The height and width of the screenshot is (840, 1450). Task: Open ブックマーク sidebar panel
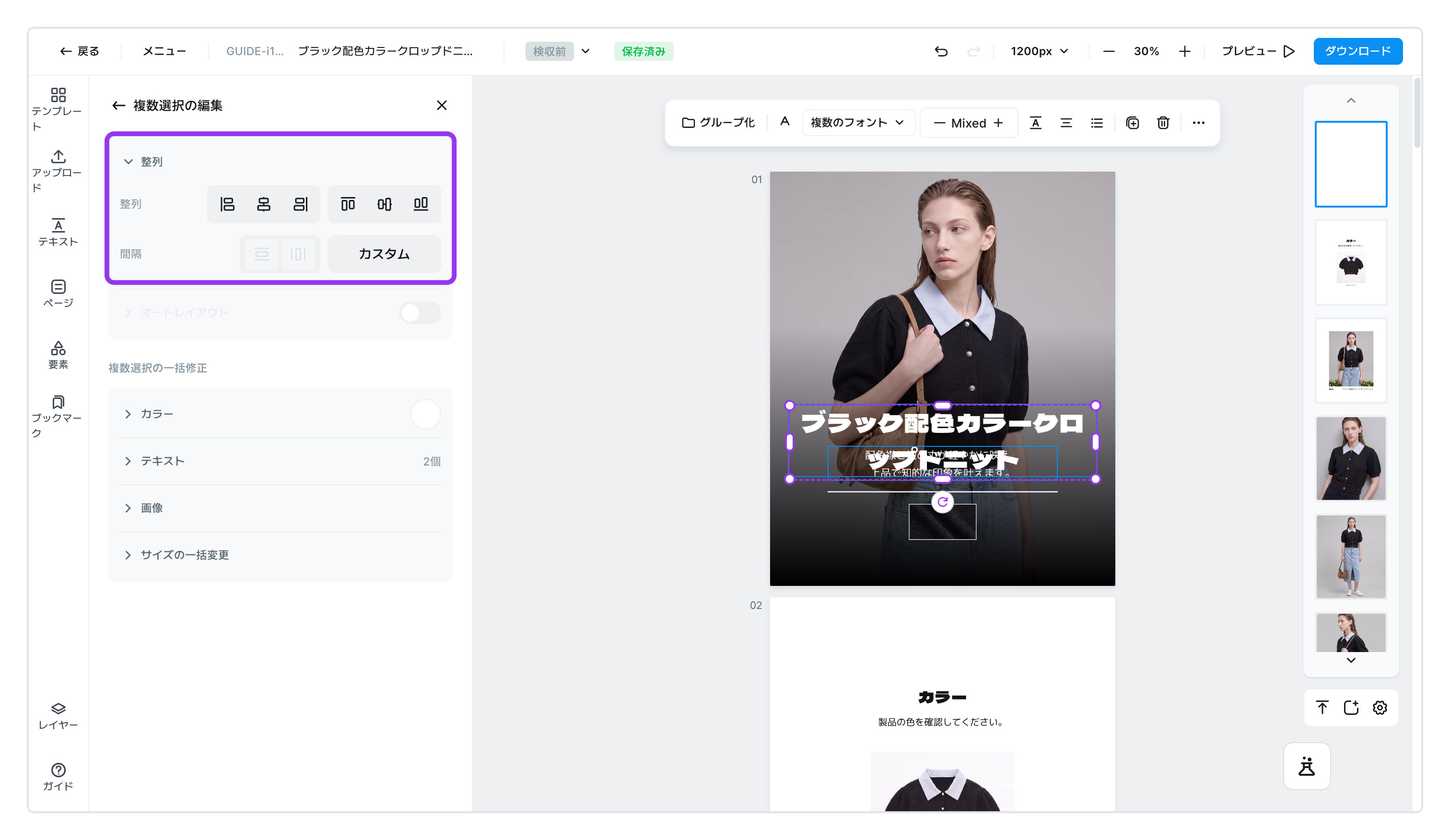[58, 417]
